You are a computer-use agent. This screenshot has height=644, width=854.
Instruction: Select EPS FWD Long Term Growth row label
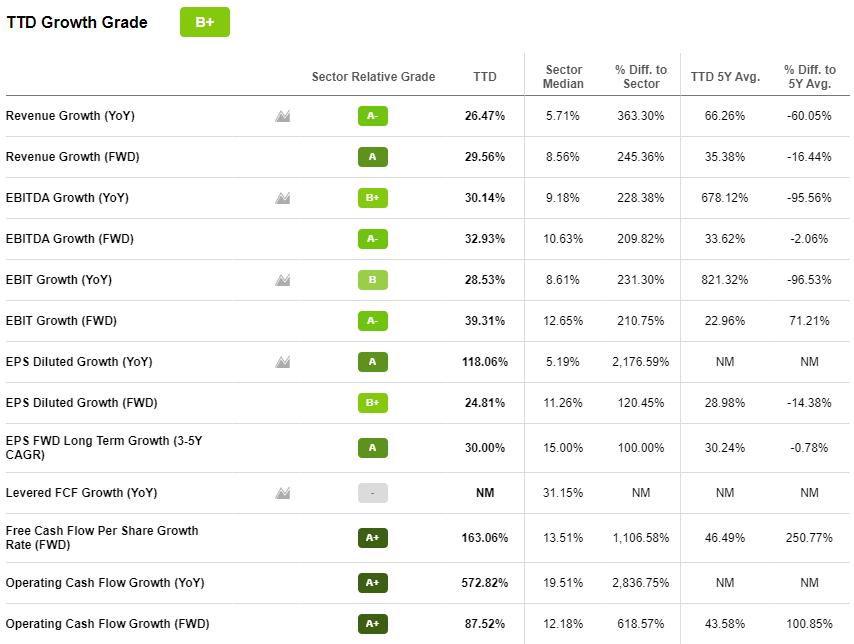pyautogui.click(x=101, y=447)
